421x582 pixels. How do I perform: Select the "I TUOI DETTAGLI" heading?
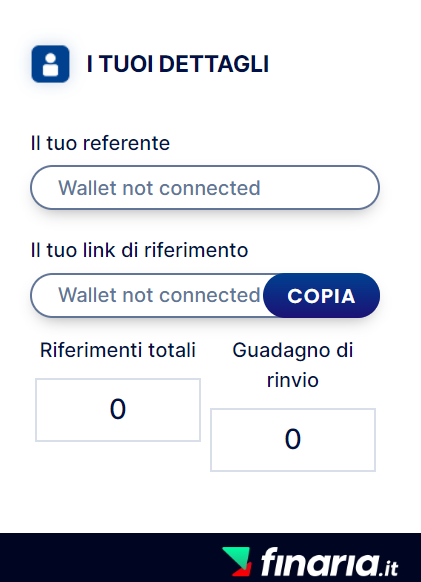[x=177, y=64]
